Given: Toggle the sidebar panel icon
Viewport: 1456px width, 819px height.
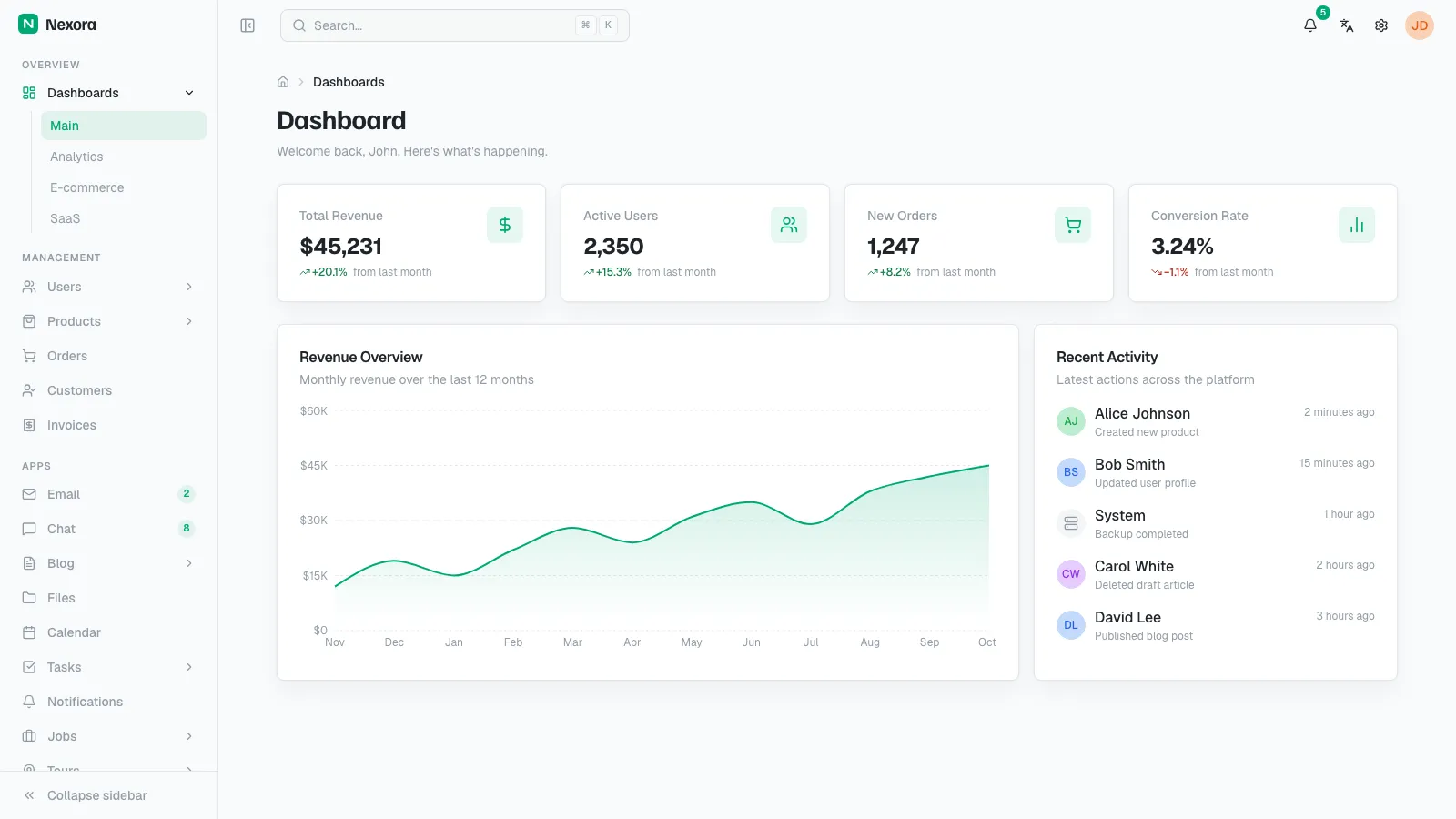Looking at the screenshot, I should point(248,25).
